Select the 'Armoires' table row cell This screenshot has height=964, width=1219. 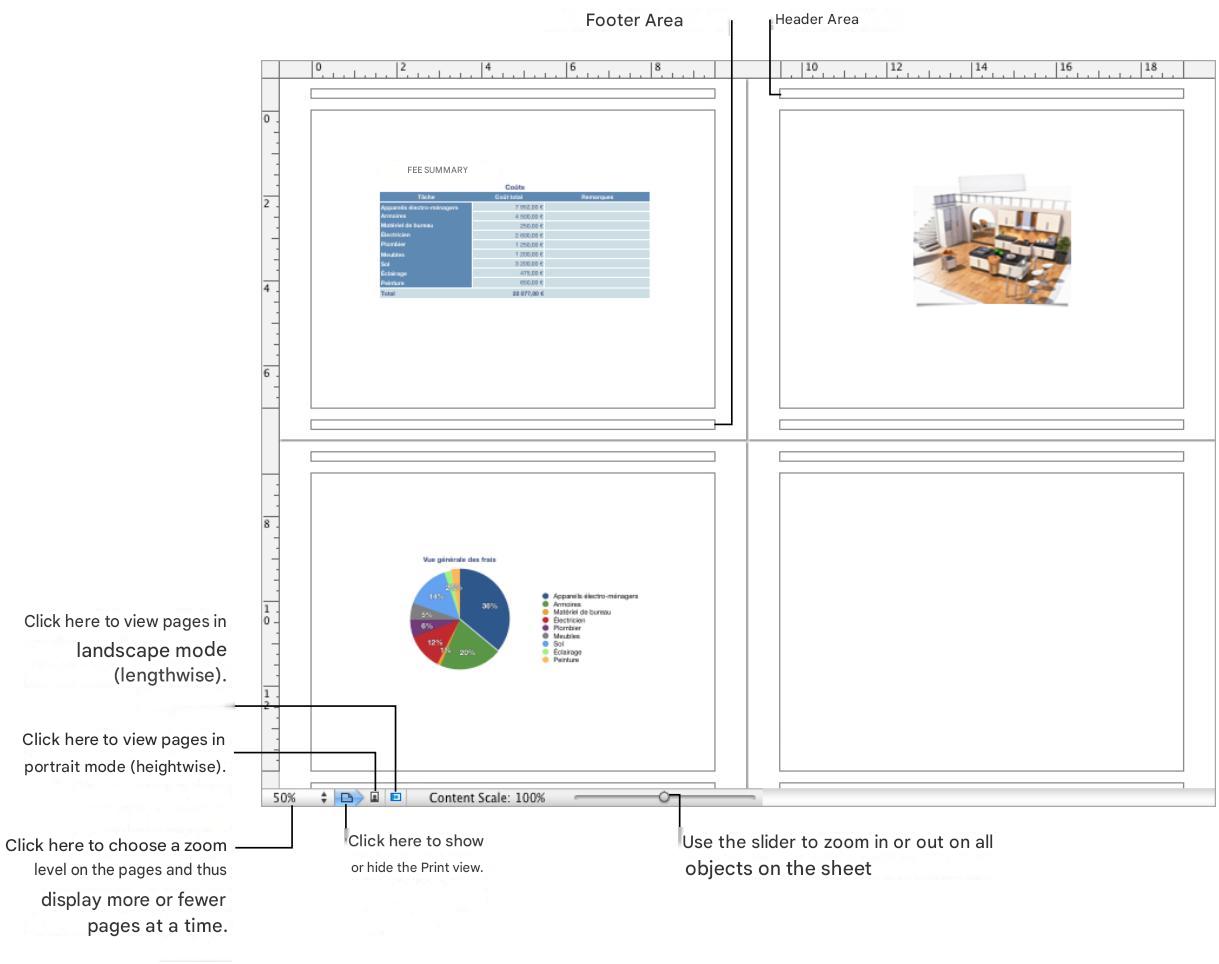[426, 216]
